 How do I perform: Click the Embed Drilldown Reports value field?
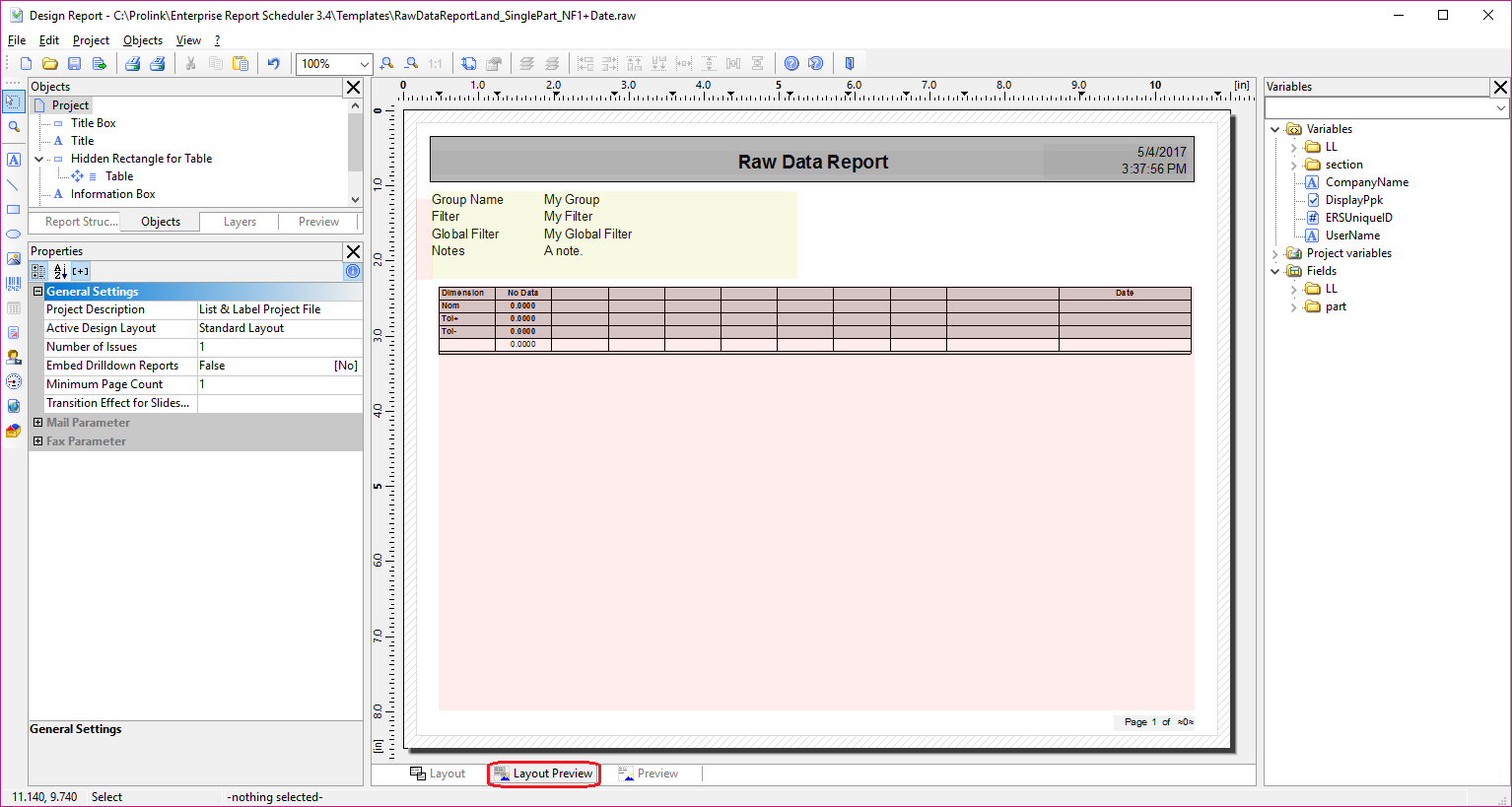pyautogui.click(x=279, y=366)
